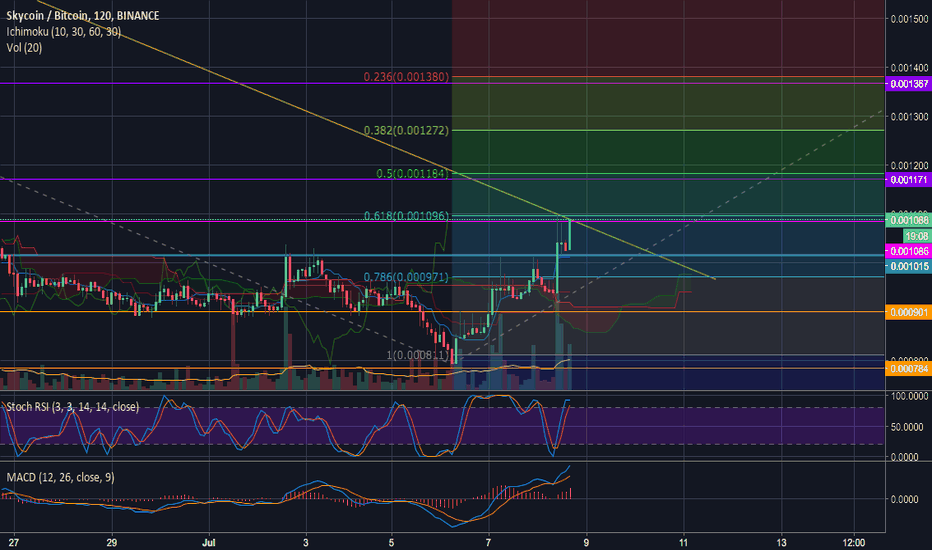Select the Ichimoku (10, 30, 60, 30) indicator label
Image resolution: width=932 pixels, height=550 pixels.
click(x=64, y=32)
